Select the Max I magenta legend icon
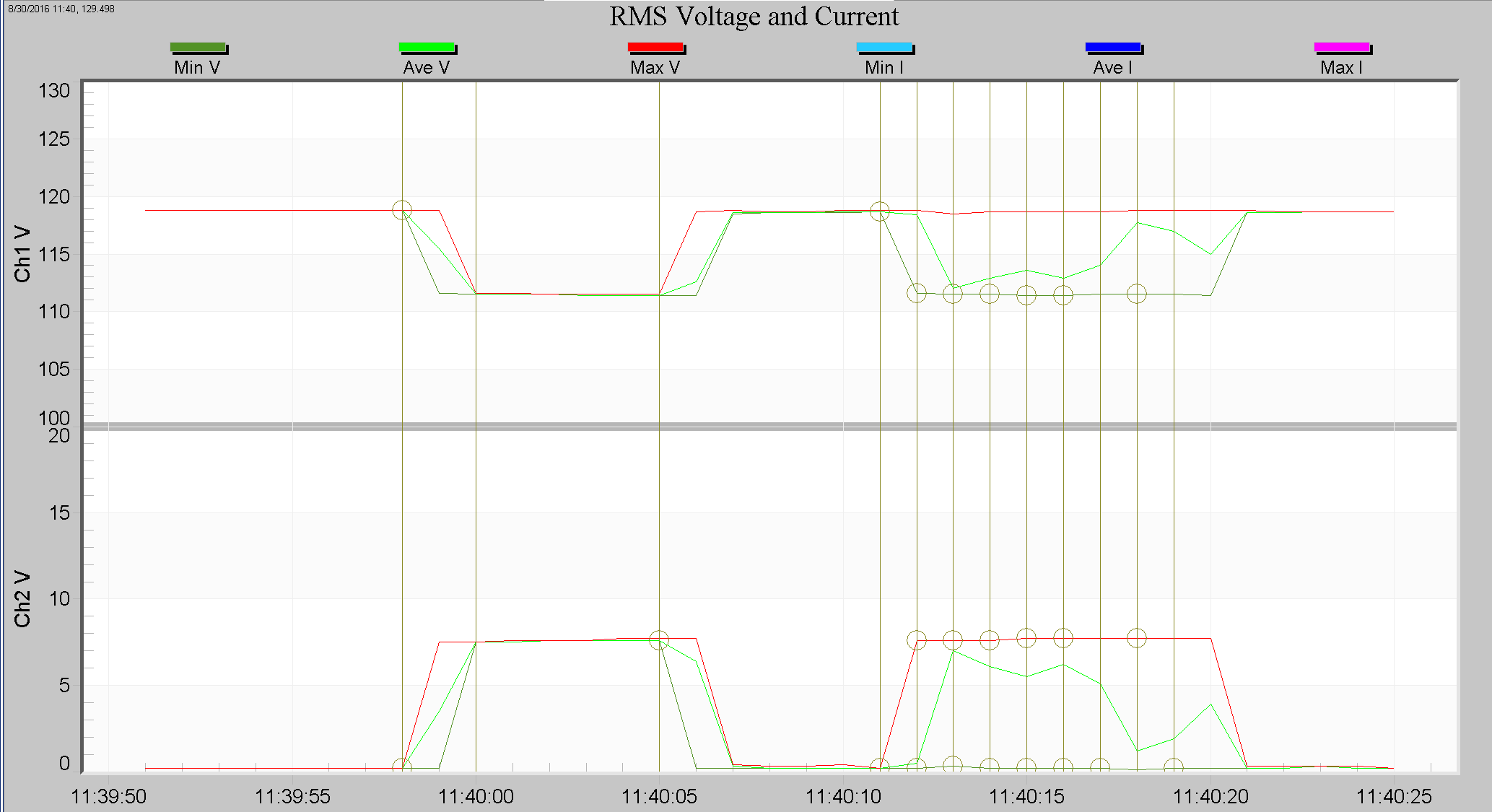 pyautogui.click(x=1342, y=46)
